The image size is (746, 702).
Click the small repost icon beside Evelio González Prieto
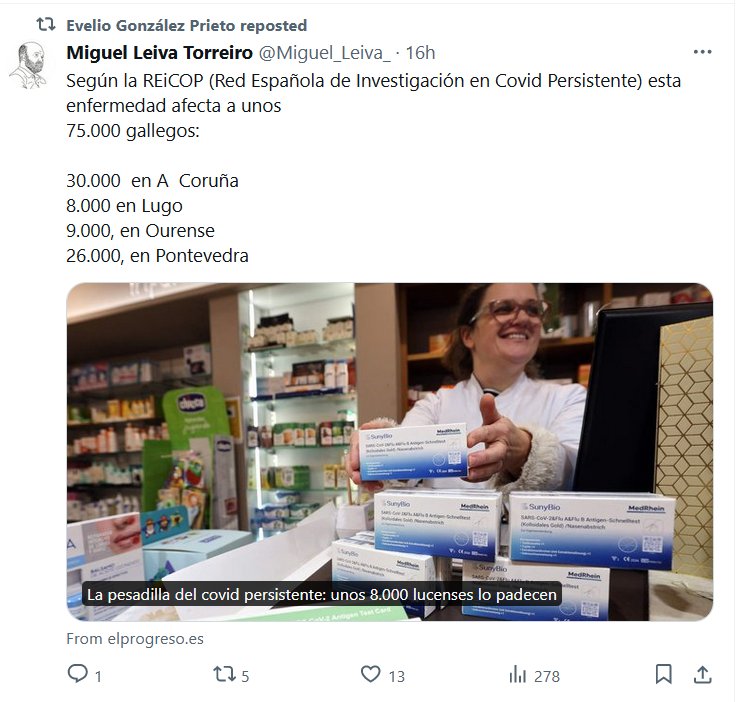[46, 24]
